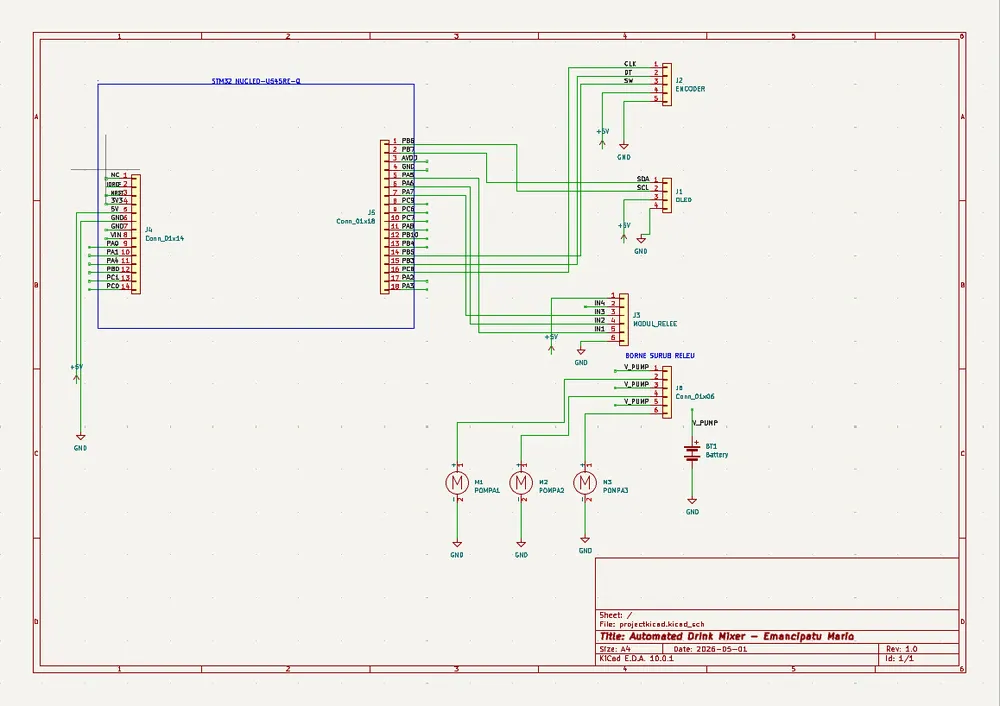The image size is (1000, 706).
Task: Select the 3V3 label on J4 pin 4
Action: tap(117, 200)
